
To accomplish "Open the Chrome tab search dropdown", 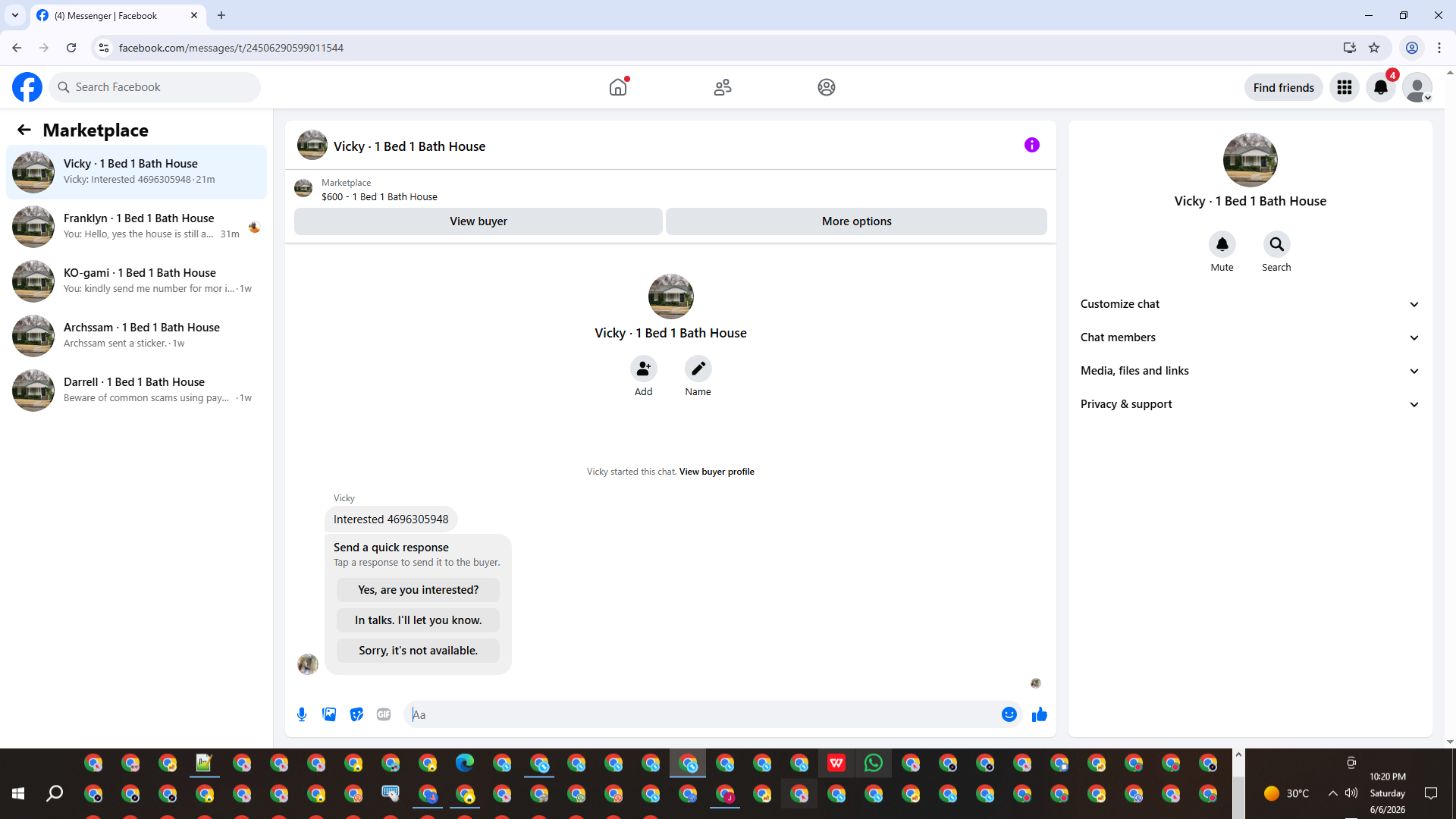I will pyautogui.click(x=15, y=15).
